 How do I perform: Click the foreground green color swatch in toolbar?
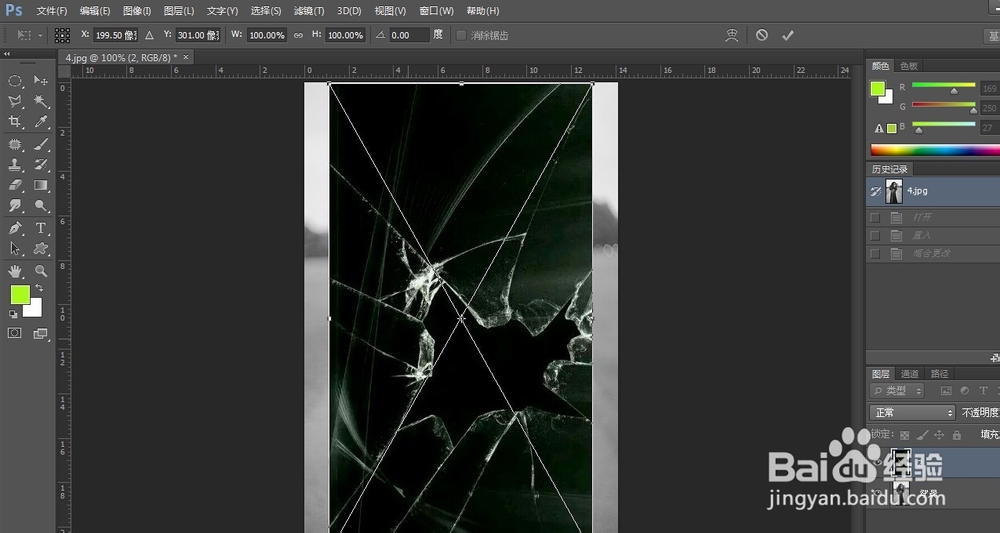coord(20,295)
